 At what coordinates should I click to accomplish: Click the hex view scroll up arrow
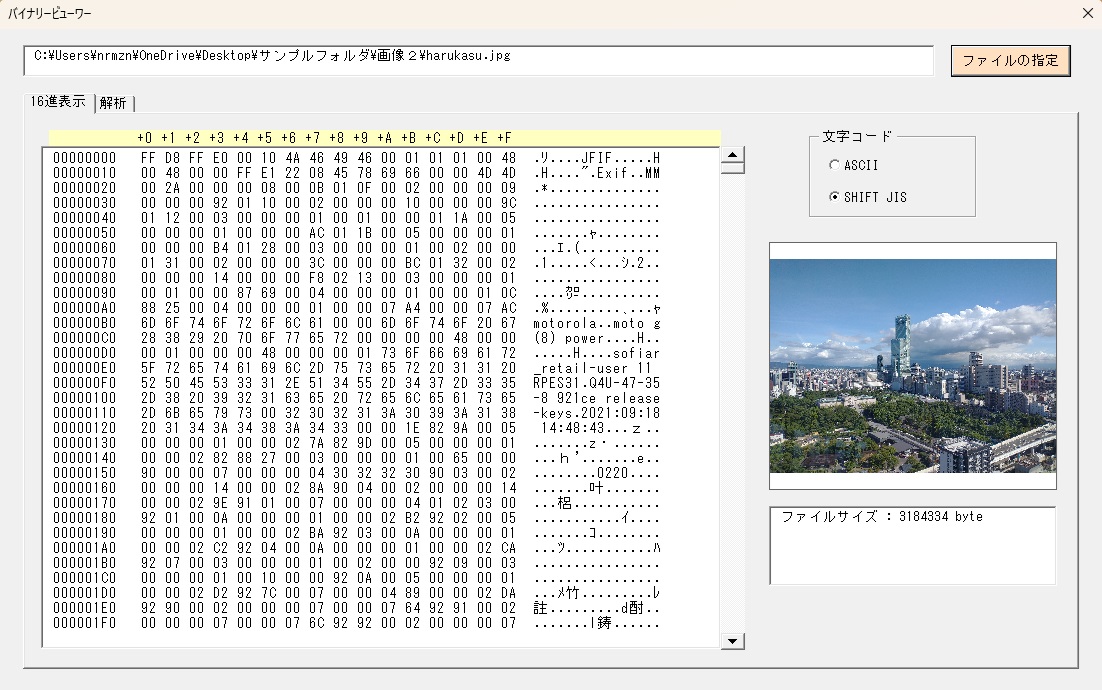click(733, 155)
